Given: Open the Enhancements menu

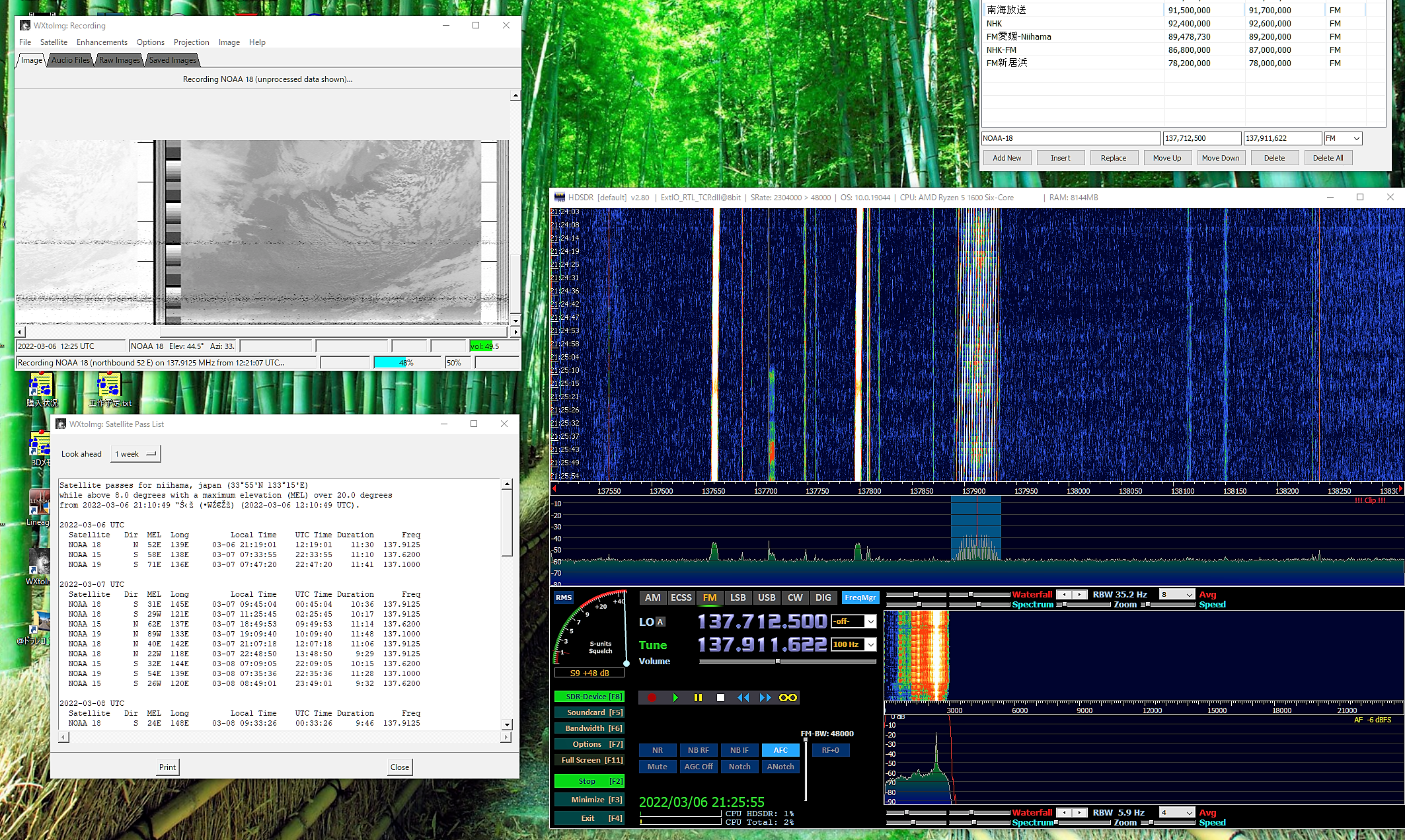Looking at the screenshot, I should pyautogui.click(x=102, y=42).
